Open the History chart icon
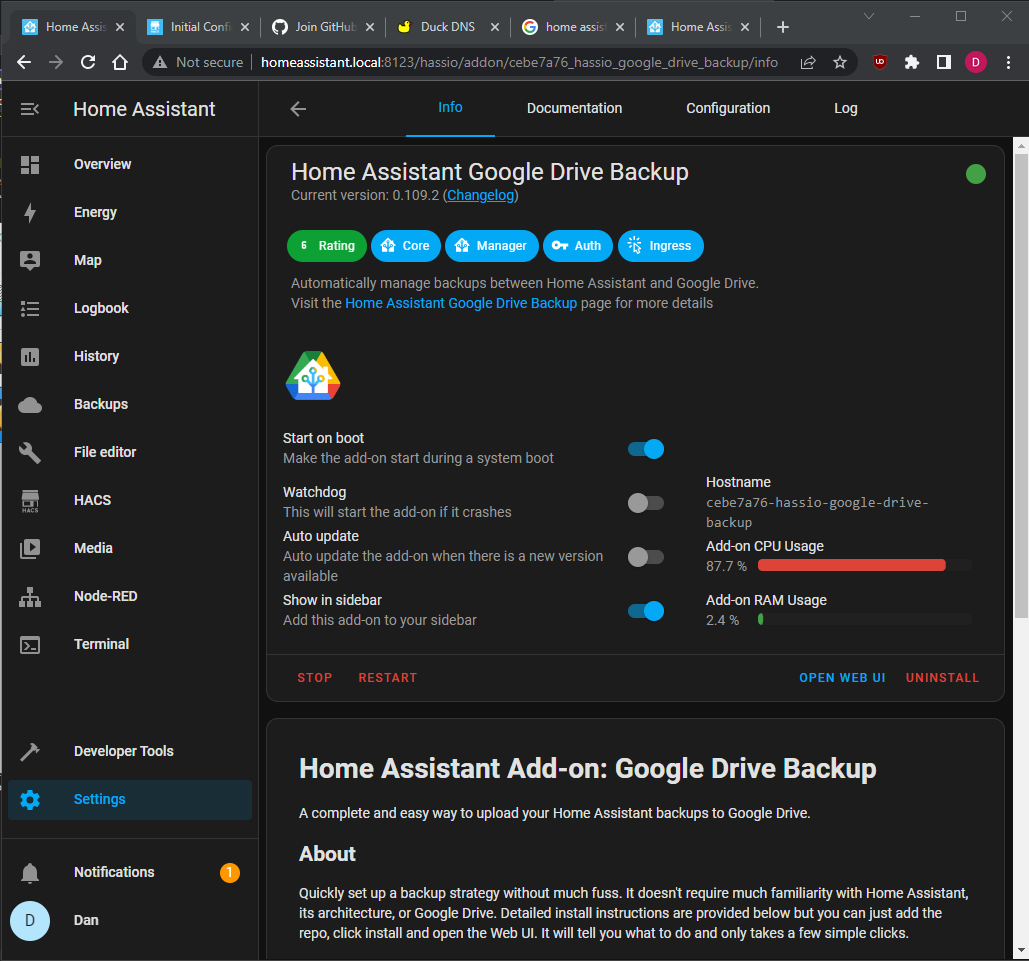 [30, 356]
